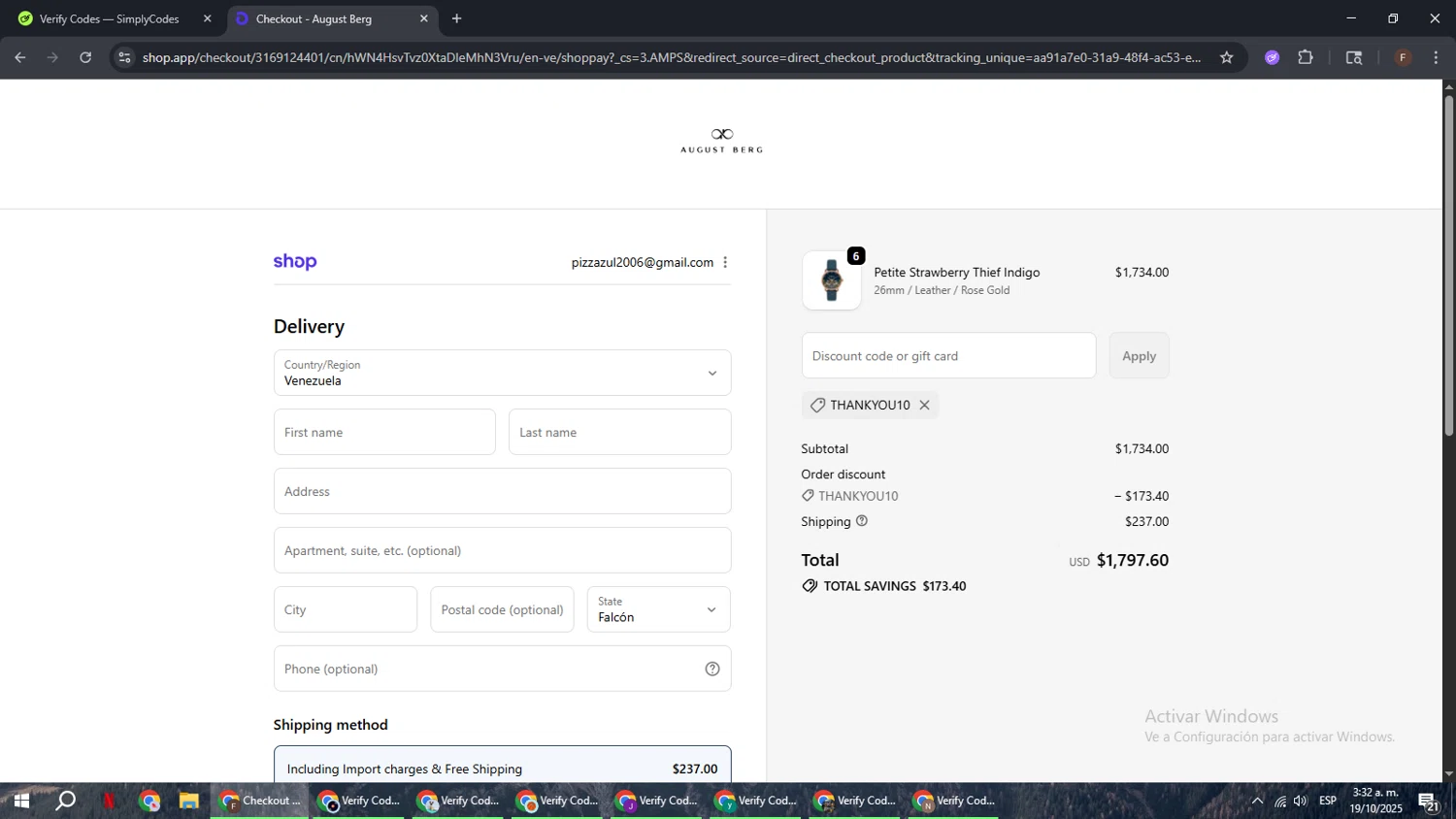The width and height of the screenshot is (1456, 819).
Task: Open account options menu beside the email
Action: click(725, 262)
